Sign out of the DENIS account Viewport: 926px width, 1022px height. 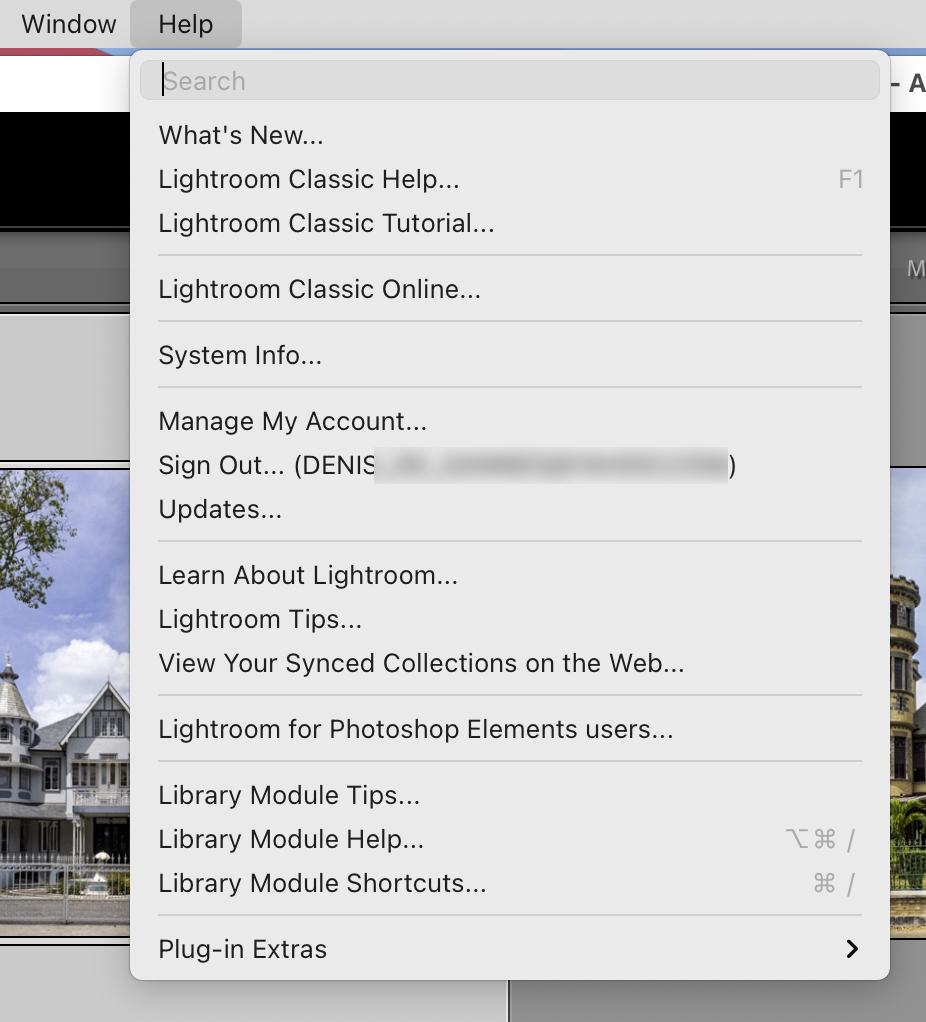(x=300, y=465)
